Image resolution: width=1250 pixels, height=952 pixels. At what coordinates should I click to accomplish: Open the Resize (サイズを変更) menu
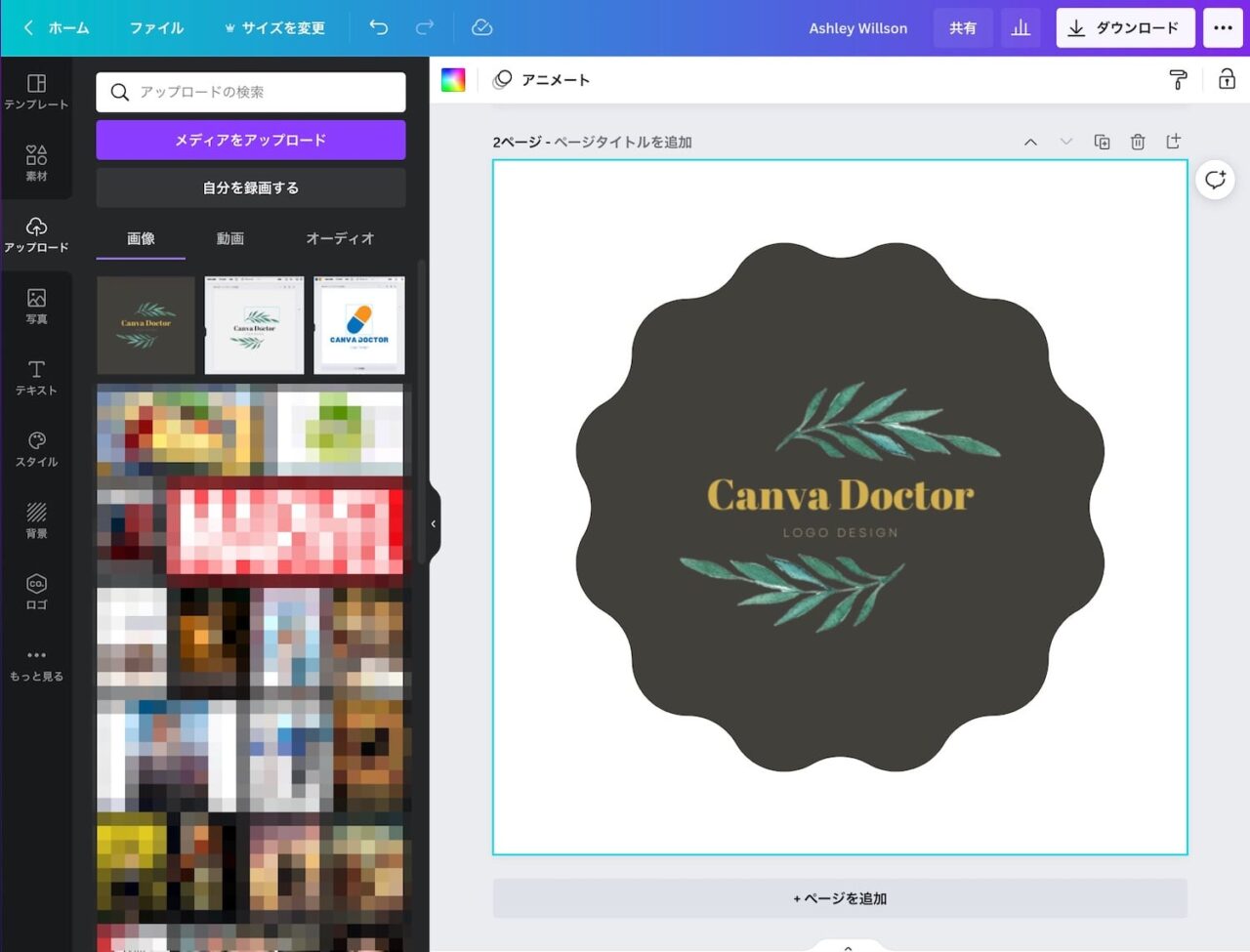273,28
